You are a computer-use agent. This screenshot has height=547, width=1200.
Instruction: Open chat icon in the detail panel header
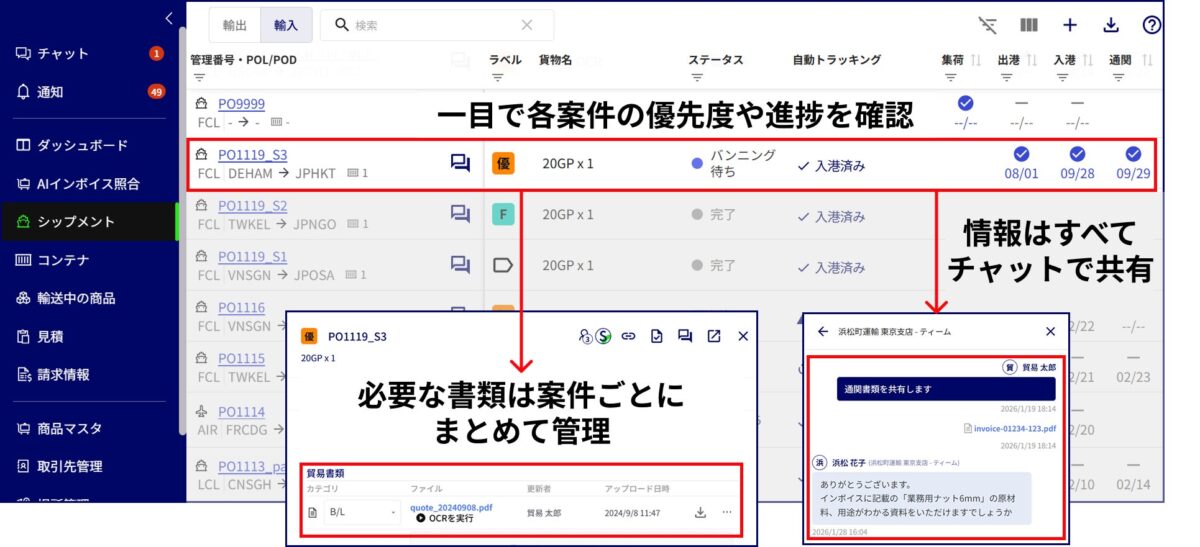[x=685, y=337]
